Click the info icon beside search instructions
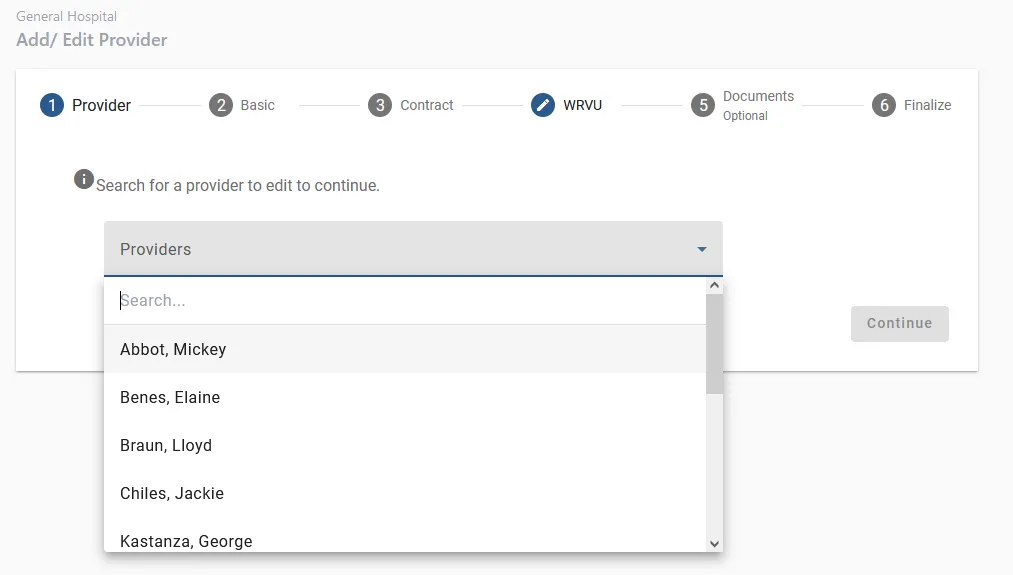 coord(84,179)
